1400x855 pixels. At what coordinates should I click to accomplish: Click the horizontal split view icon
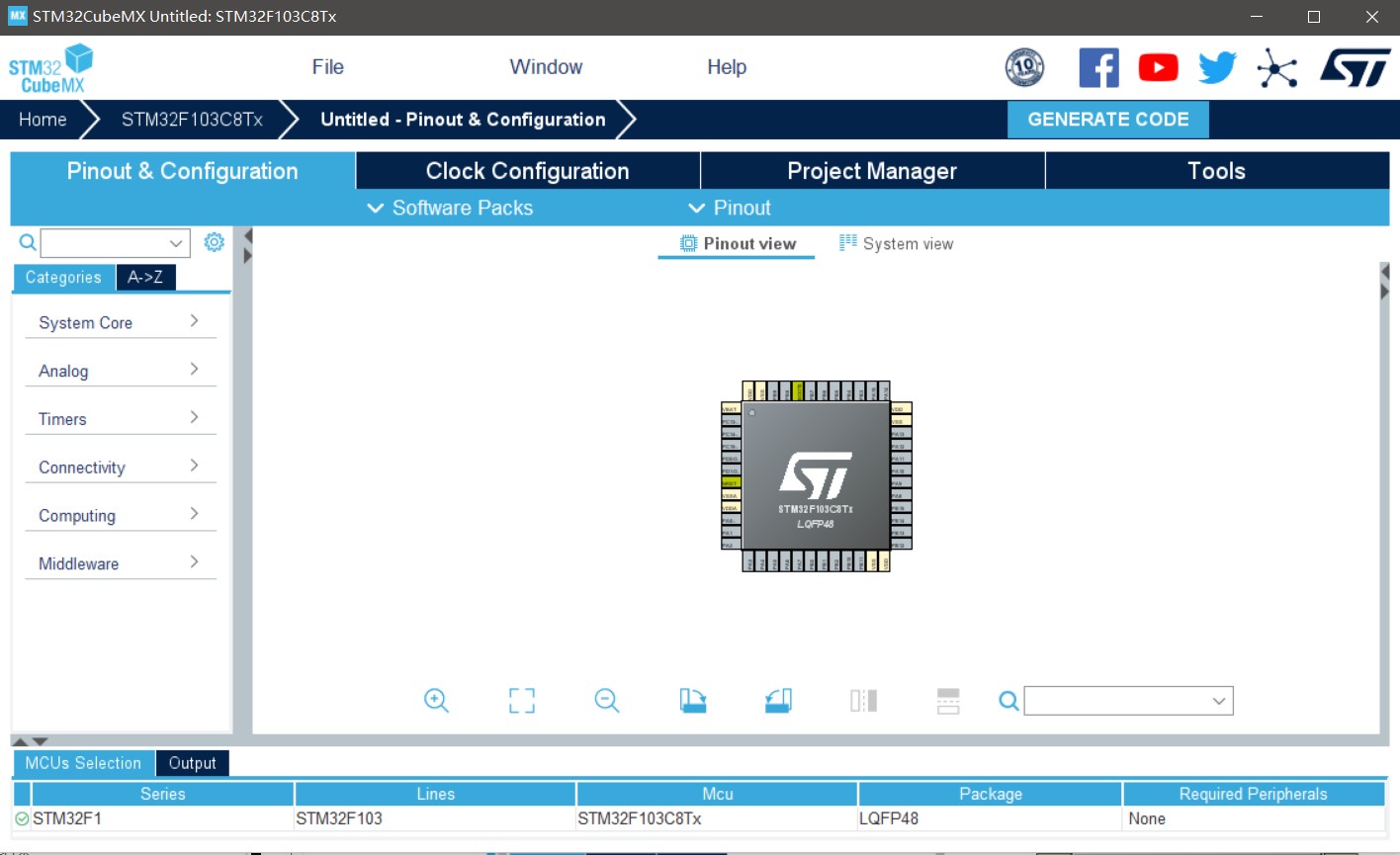948,701
